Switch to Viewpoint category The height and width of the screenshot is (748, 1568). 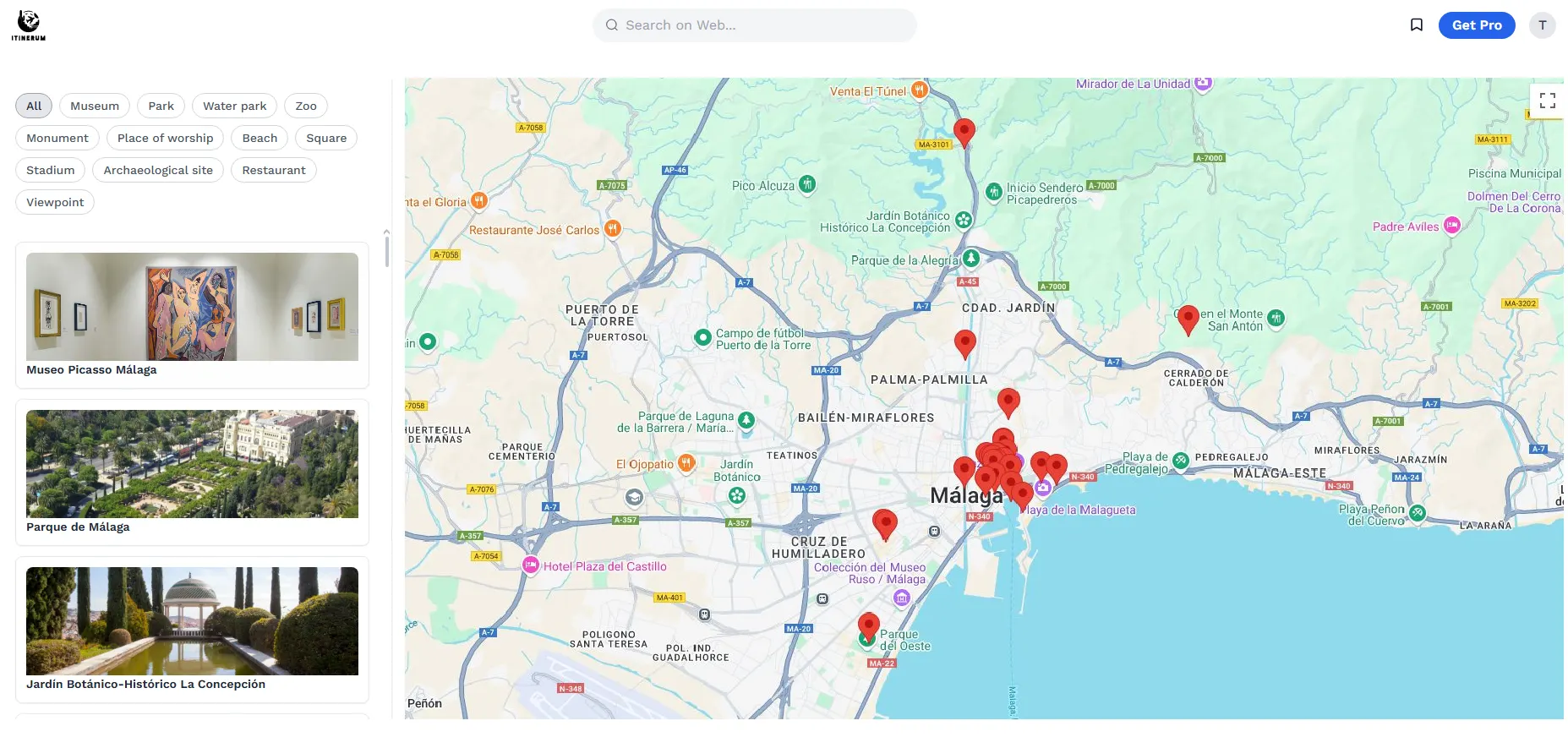pos(55,202)
